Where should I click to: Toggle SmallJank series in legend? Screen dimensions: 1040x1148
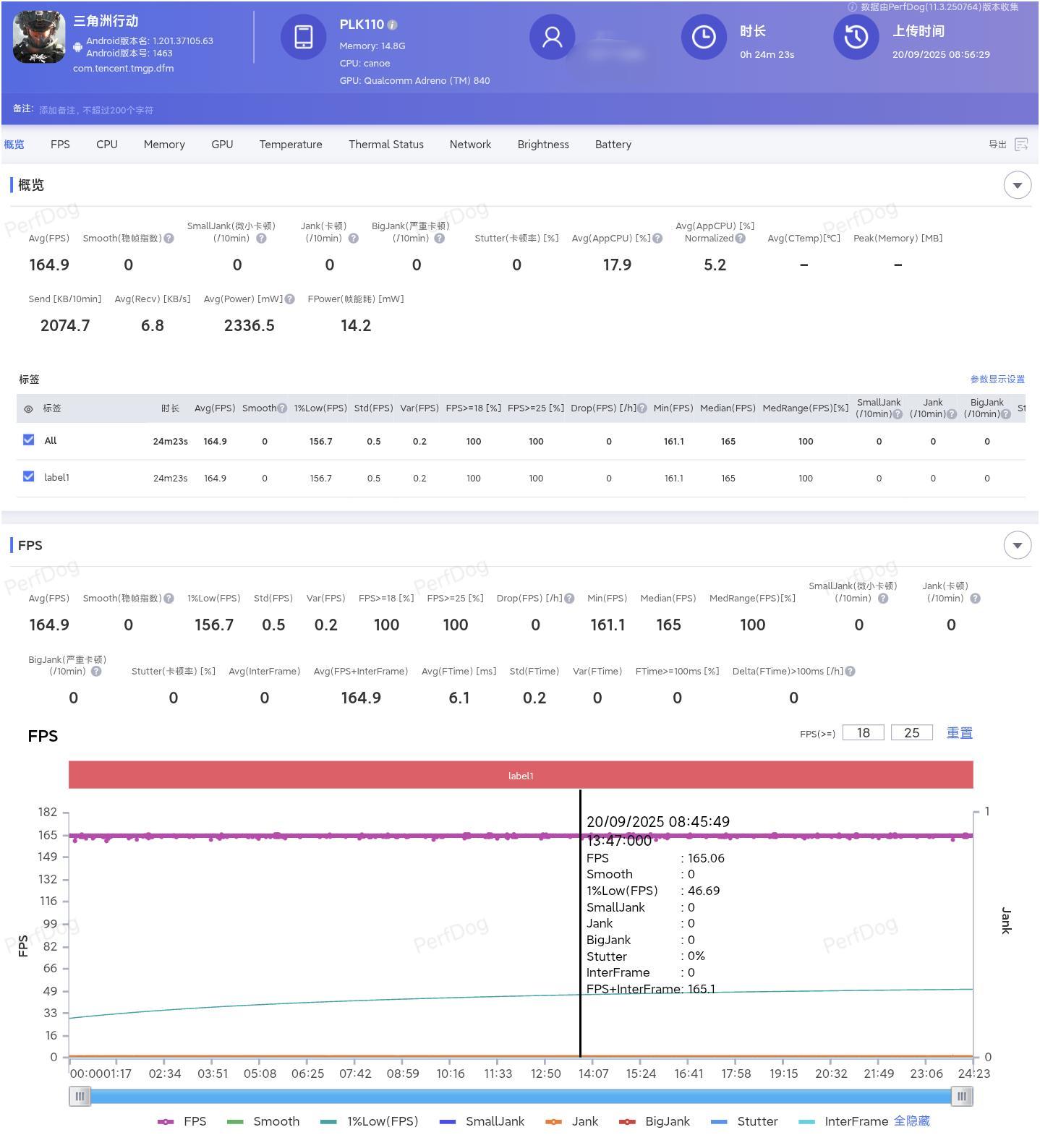pos(482,1122)
